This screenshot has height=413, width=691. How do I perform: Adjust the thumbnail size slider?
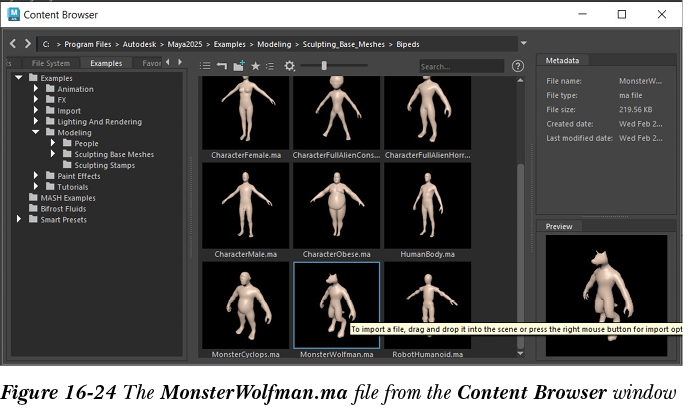(x=323, y=66)
